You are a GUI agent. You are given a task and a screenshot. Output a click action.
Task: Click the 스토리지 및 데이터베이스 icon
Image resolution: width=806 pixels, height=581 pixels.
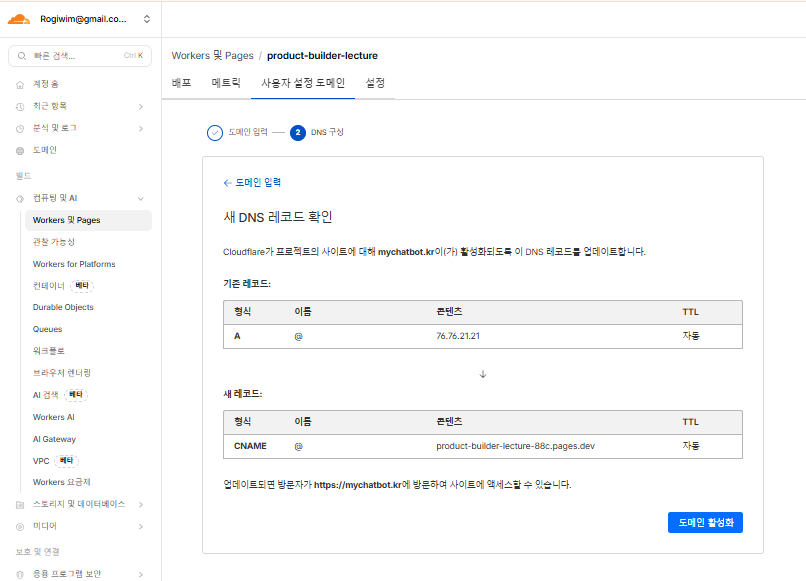coord(20,505)
